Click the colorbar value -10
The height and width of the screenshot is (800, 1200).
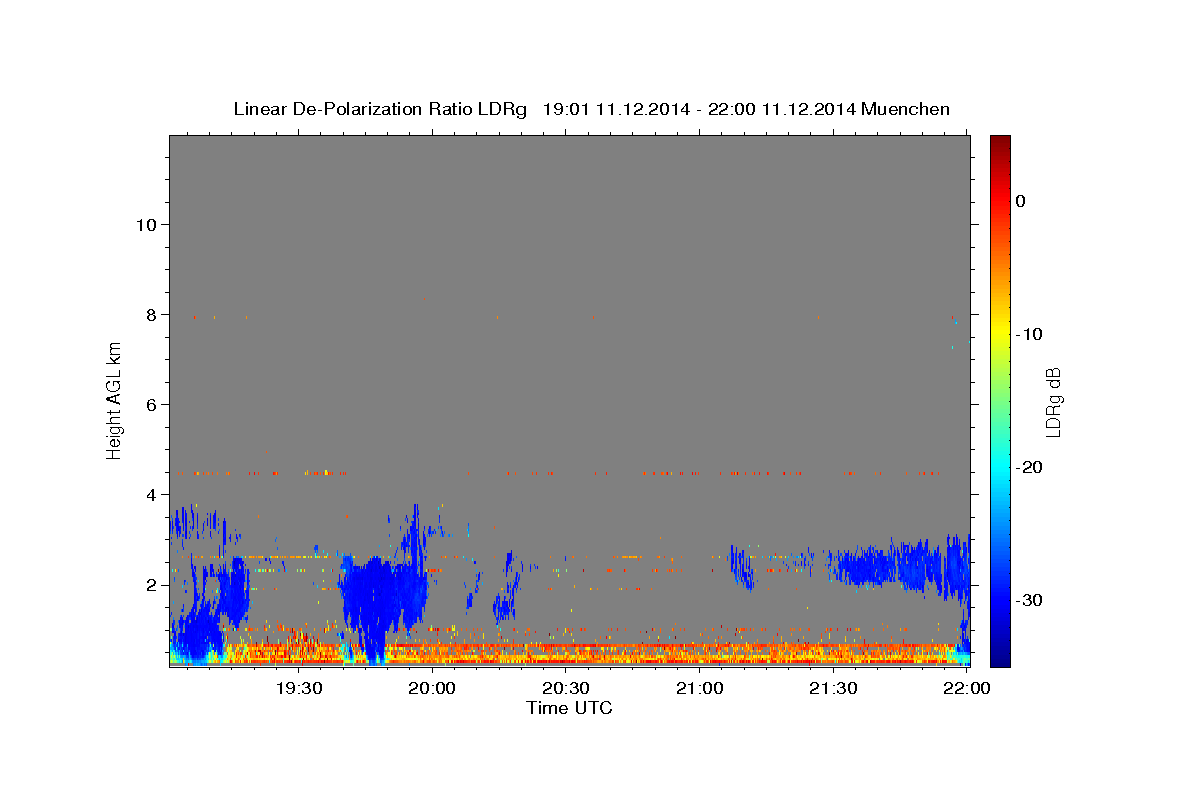1030,334
